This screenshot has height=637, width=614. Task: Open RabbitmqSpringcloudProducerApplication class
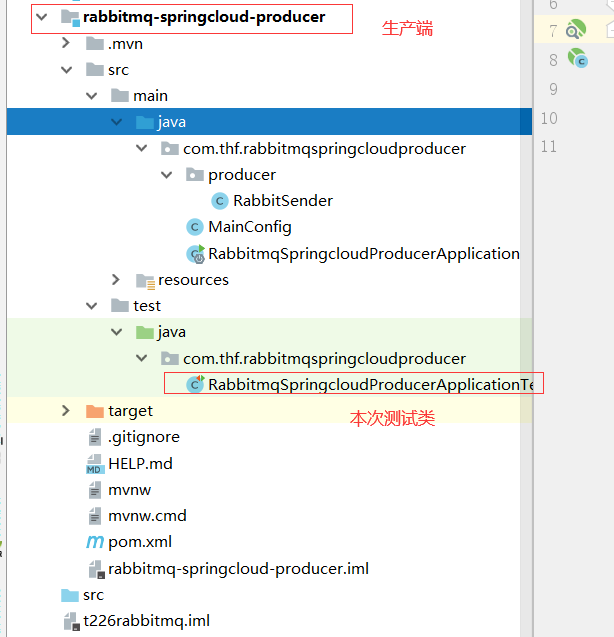(364, 254)
